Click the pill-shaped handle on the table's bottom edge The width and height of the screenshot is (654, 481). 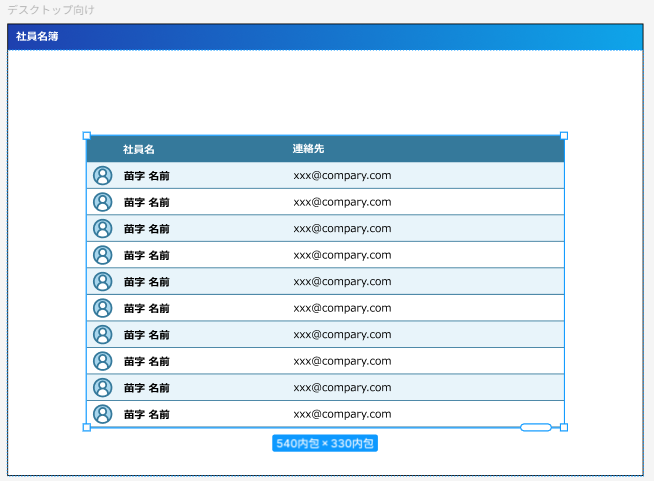click(x=536, y=427)
